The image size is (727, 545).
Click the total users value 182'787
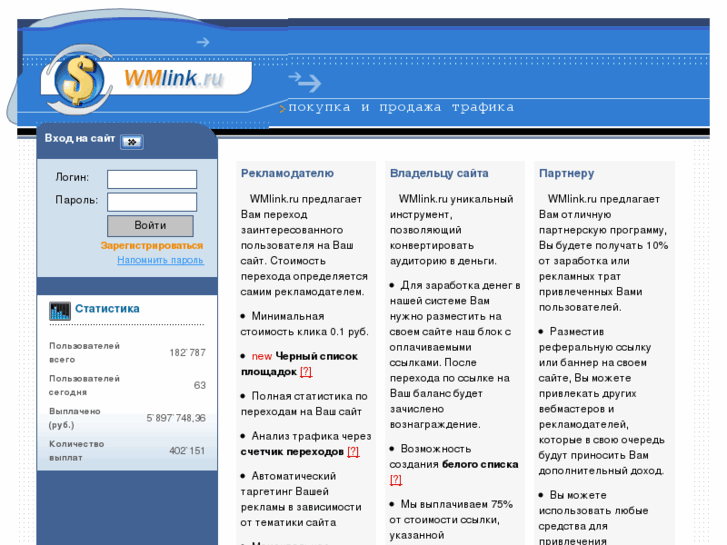(187, 353)
